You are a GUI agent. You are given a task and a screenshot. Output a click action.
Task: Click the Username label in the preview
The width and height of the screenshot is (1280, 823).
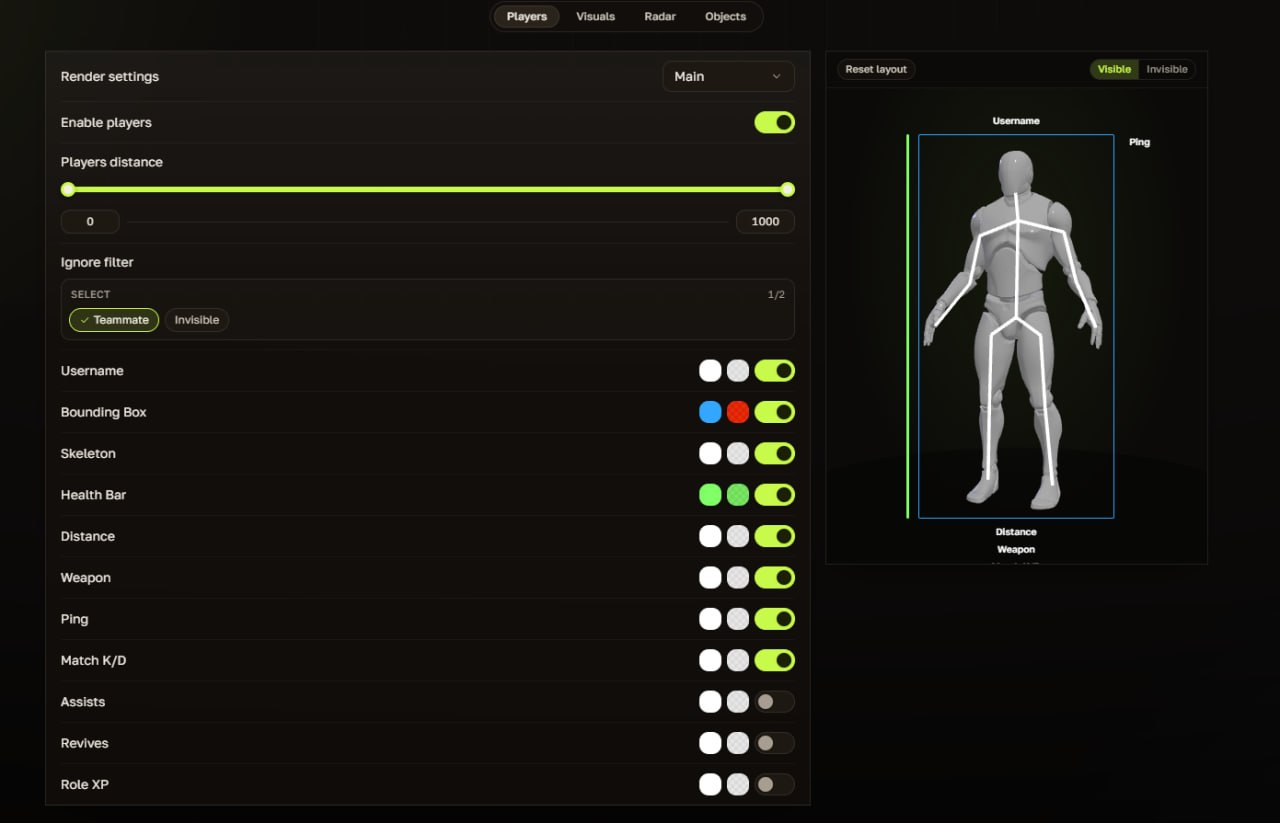pos(1016,121)
